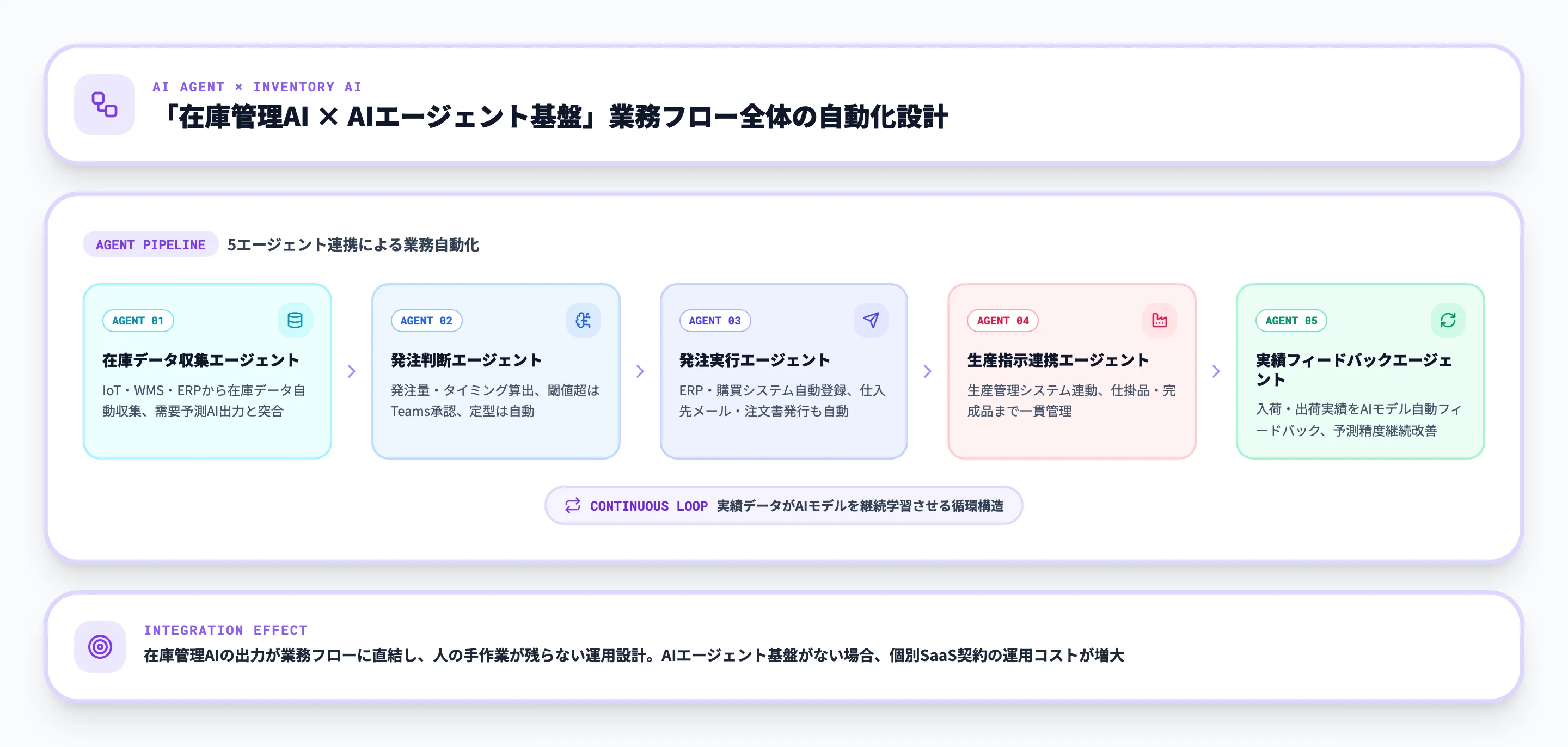The height and width of the screenshot is (747, 1568).
Task: Click the CONTINUOUS LOOP pill banner
Action: (x=783, y=505)
